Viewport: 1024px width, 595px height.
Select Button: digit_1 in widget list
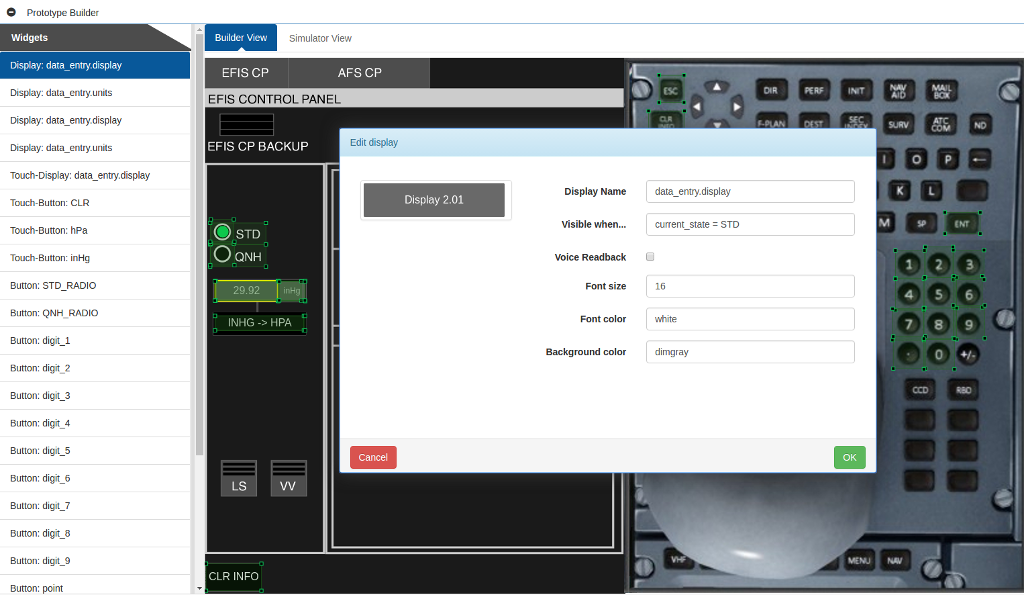pyautogui.click(x=95, y=340)
